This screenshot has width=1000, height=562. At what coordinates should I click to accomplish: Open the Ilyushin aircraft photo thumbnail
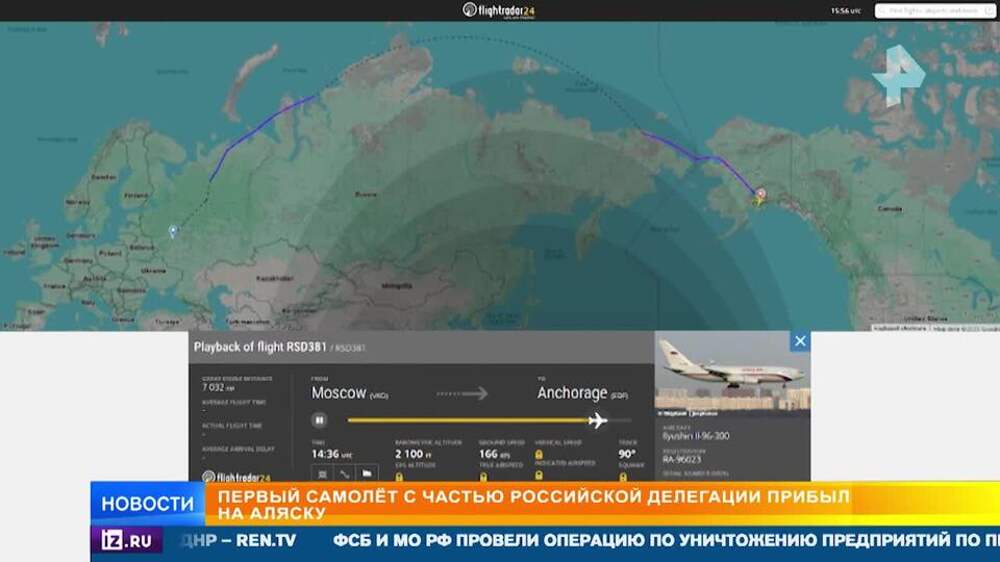click(x=732, y=373)
